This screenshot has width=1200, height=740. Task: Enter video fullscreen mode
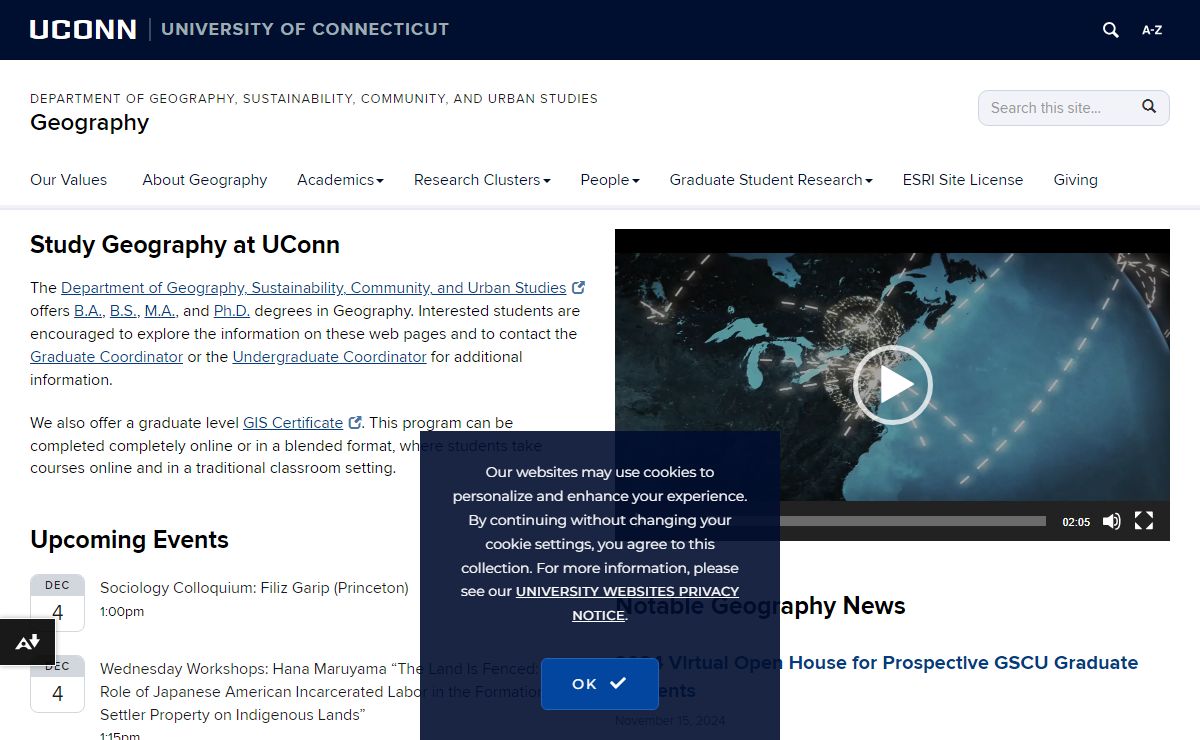1144,521
